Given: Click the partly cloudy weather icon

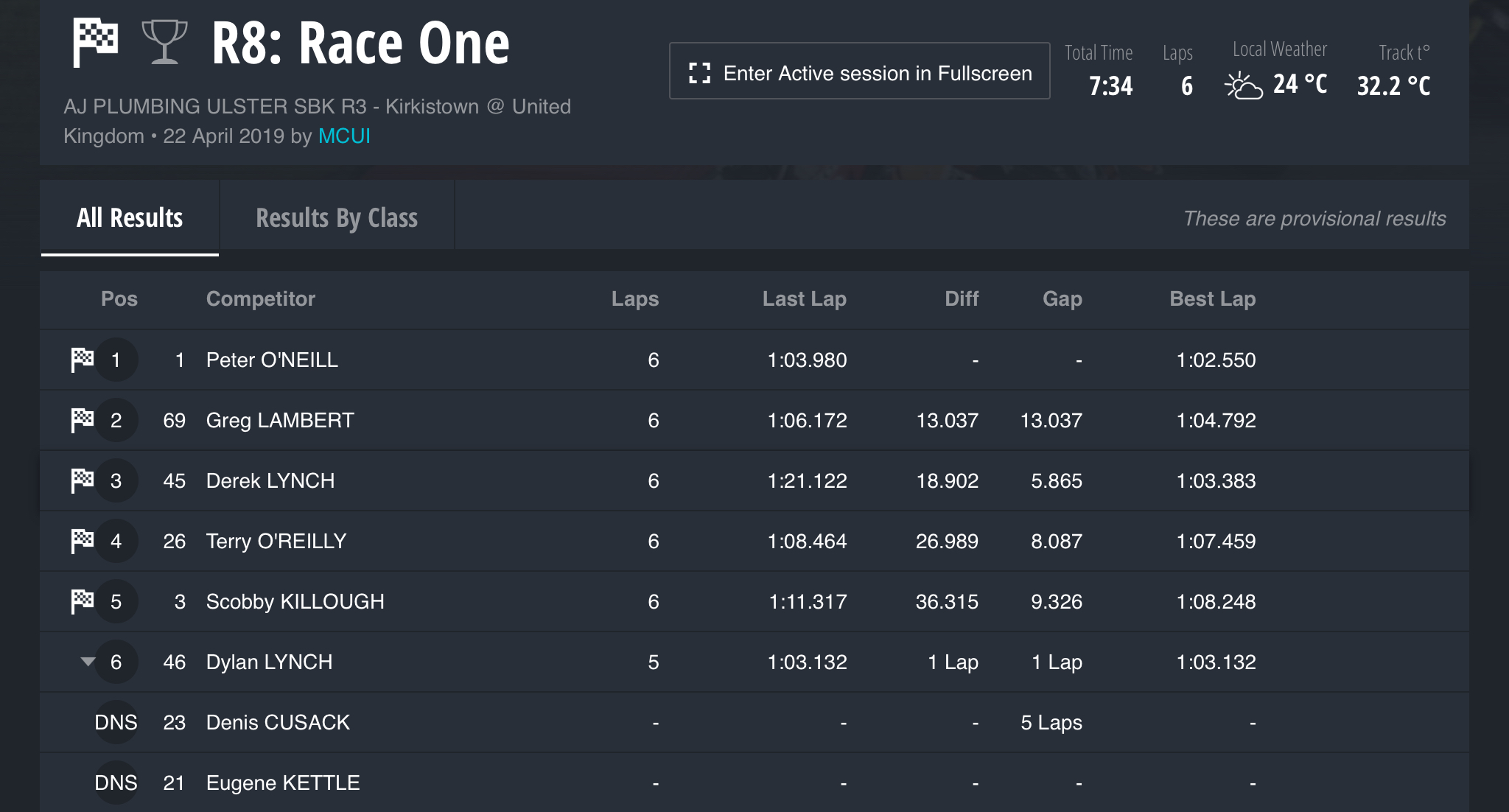Looking at the screenshot, I should click(1244, 85).
